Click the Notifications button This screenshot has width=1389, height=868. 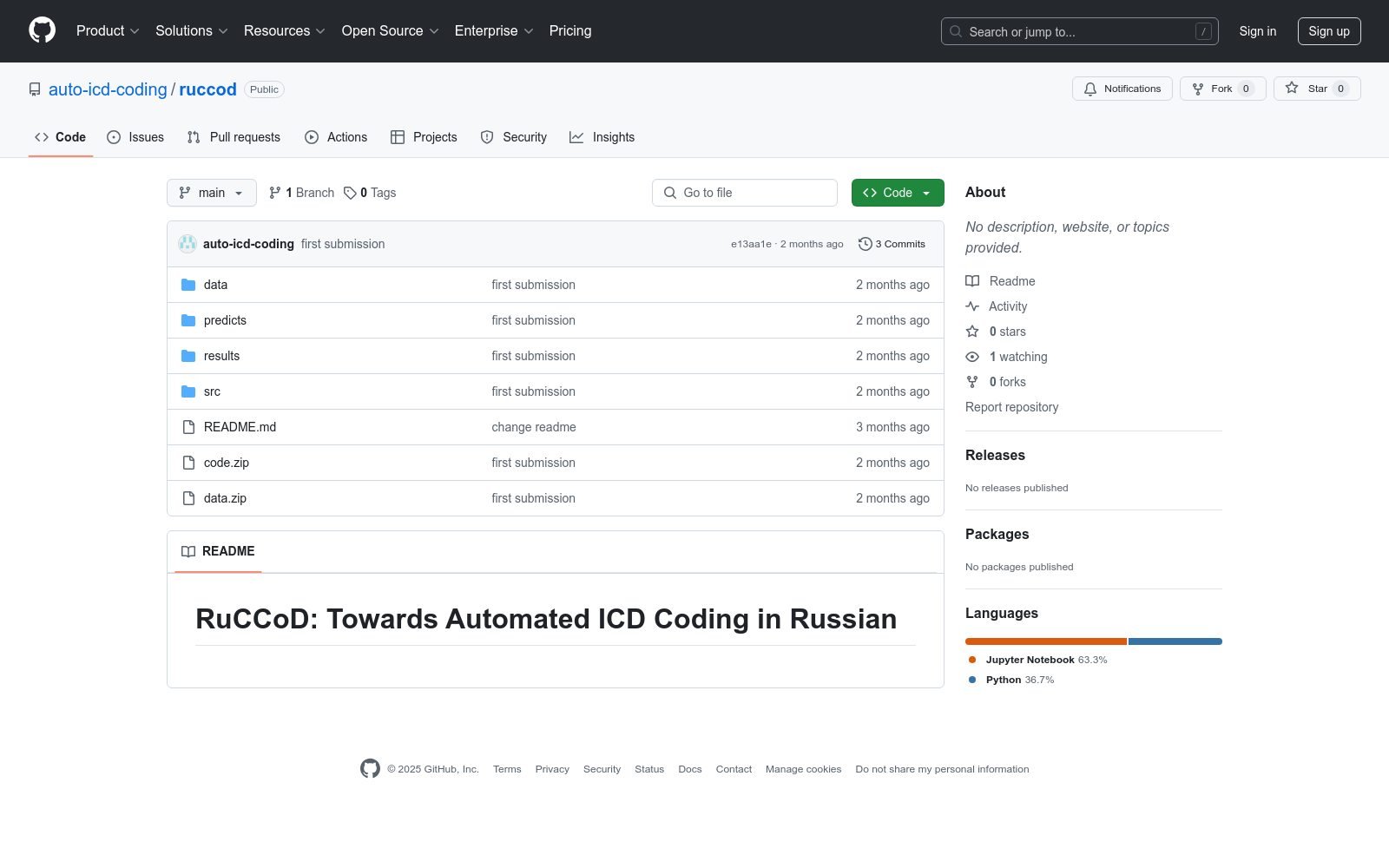[1122, 89]
